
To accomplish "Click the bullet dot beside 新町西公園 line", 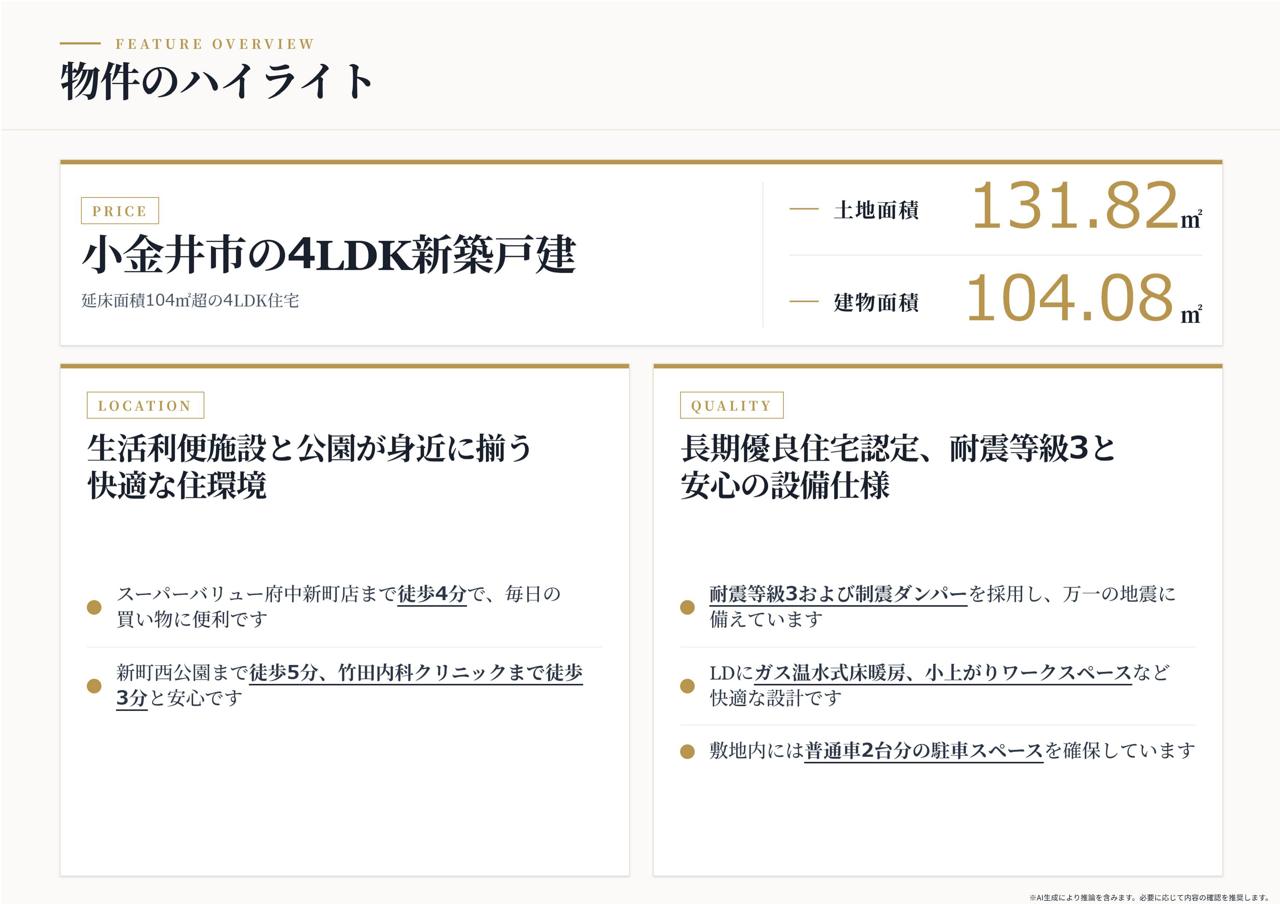I will pos(94,686).
